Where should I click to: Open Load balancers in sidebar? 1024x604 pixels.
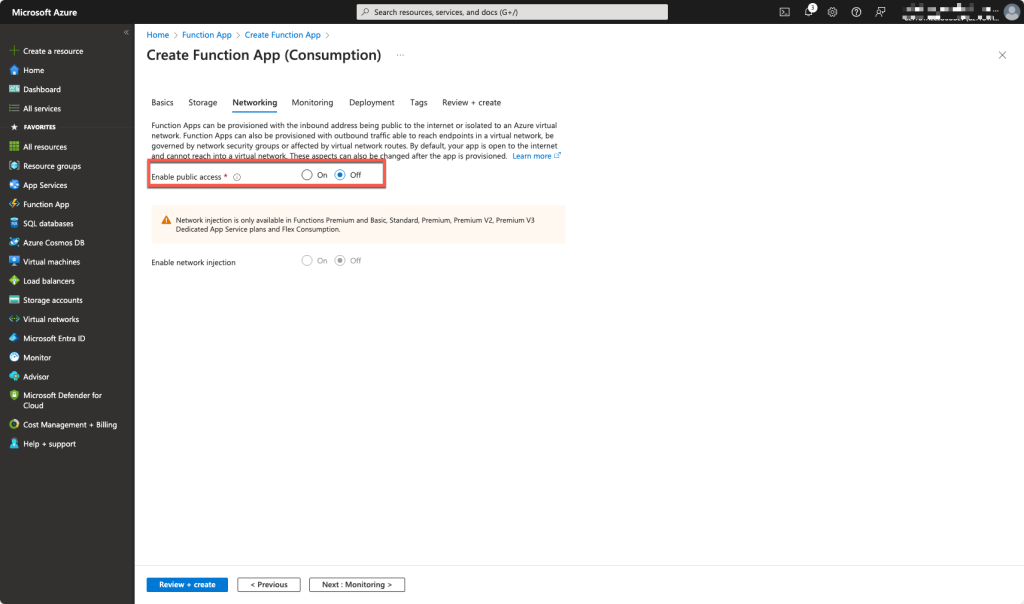(x=48, y=281)
